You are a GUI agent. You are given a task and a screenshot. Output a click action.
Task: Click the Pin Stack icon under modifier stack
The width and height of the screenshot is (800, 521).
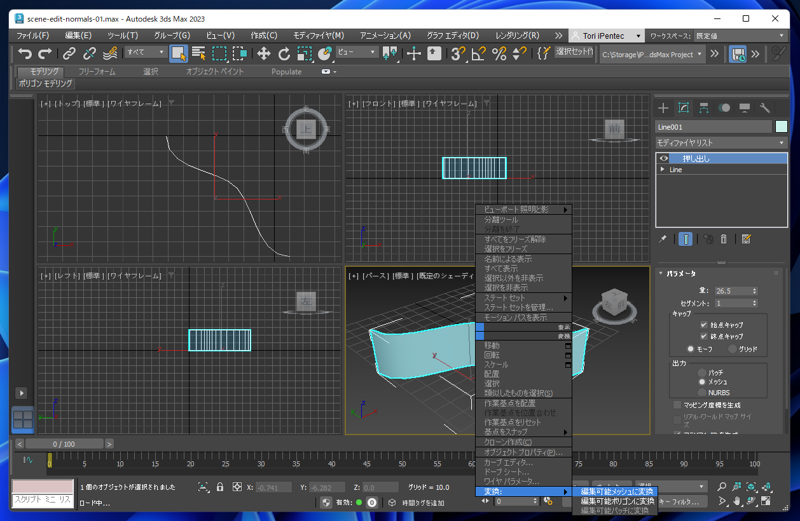click(x=662, y=239)
